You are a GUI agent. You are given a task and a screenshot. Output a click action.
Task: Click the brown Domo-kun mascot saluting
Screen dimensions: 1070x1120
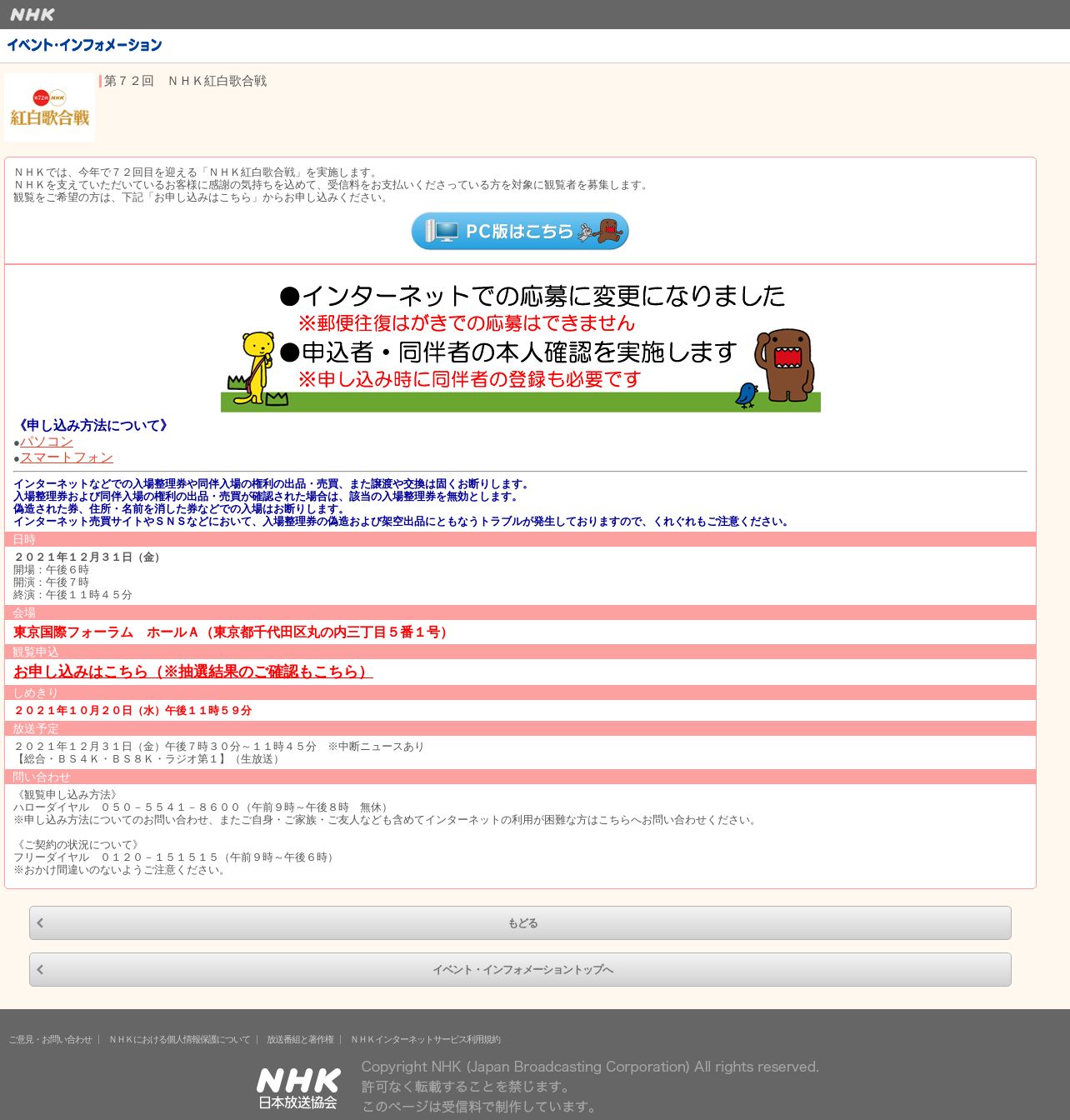coord(784,366)
